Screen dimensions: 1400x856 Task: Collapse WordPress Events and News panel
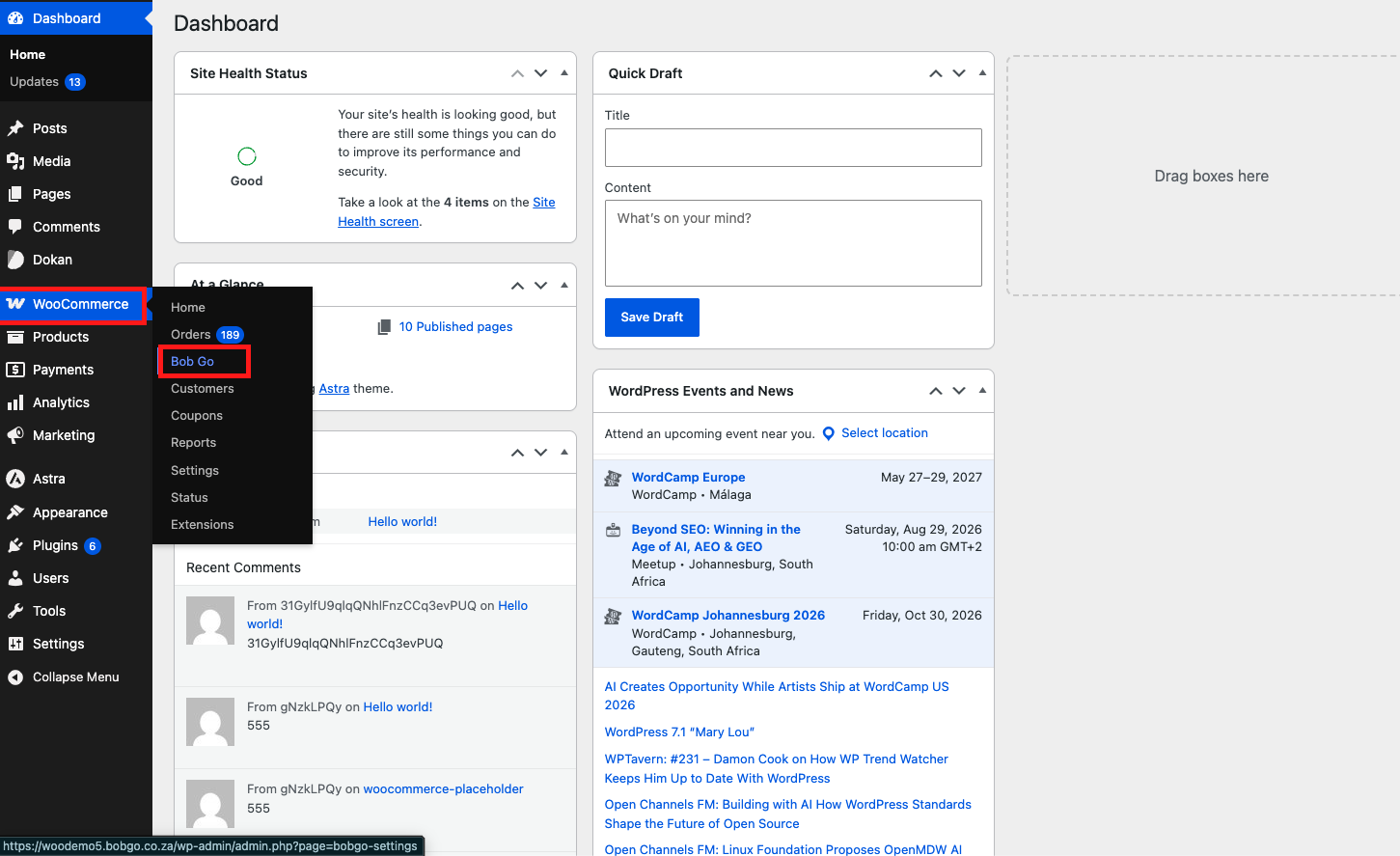pyautogui.click(x=982, y=391)
